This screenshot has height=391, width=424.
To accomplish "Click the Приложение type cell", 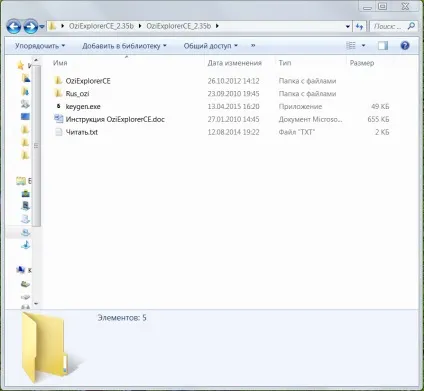I will coord(300,107).
